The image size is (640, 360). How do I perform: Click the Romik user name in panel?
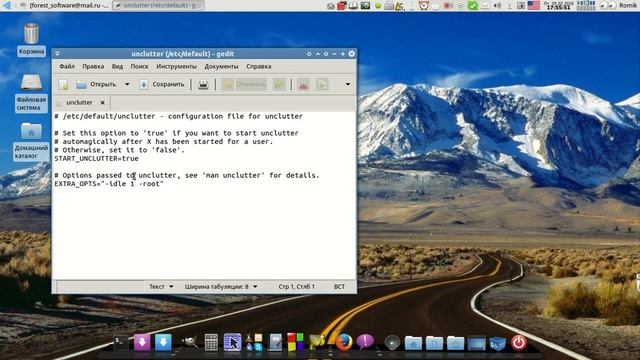click(x=629, y=5)
